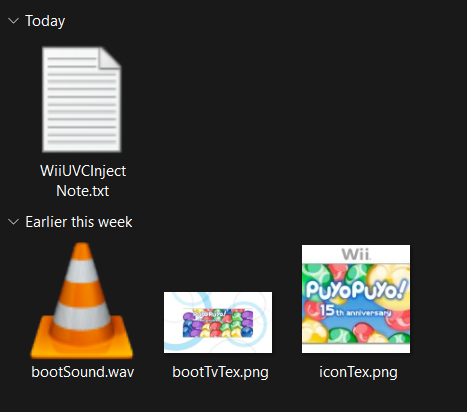
Task: Click the Earlier this week header label
Action: [79, 222]
